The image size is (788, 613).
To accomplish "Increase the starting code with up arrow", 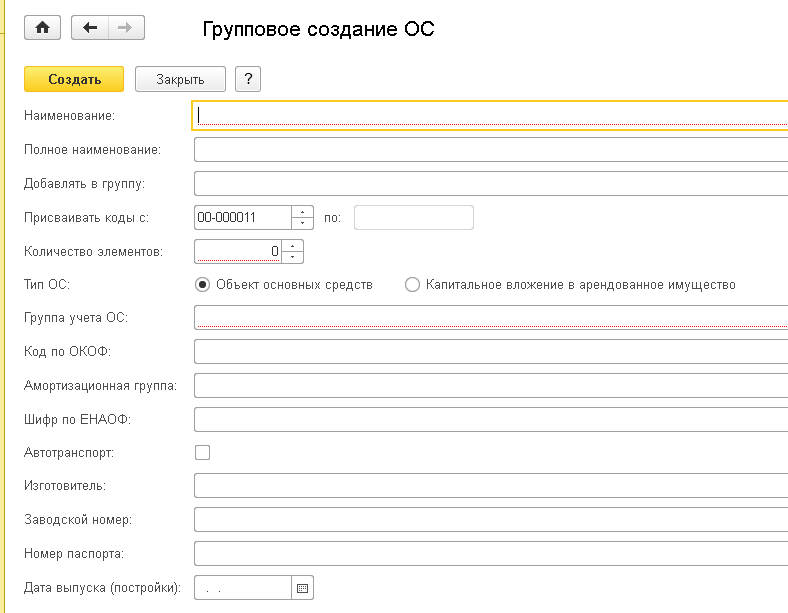I will coord(303,212).
